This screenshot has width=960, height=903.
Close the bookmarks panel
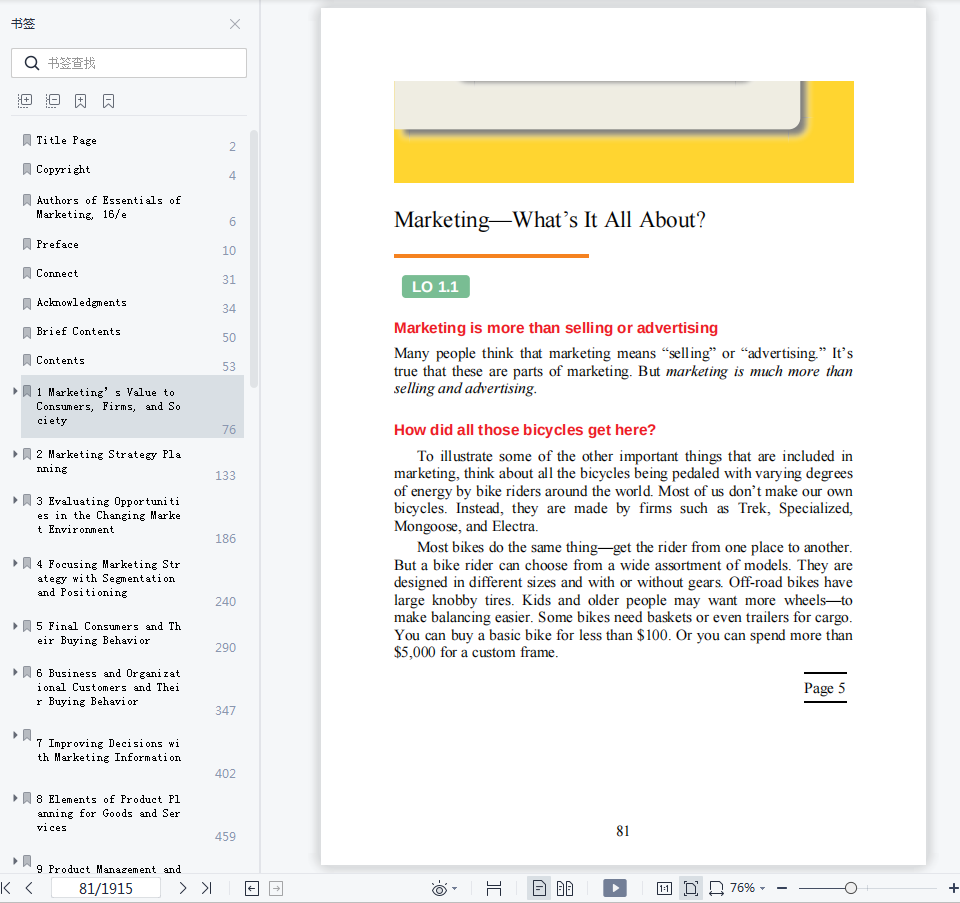tap(234, 24)
